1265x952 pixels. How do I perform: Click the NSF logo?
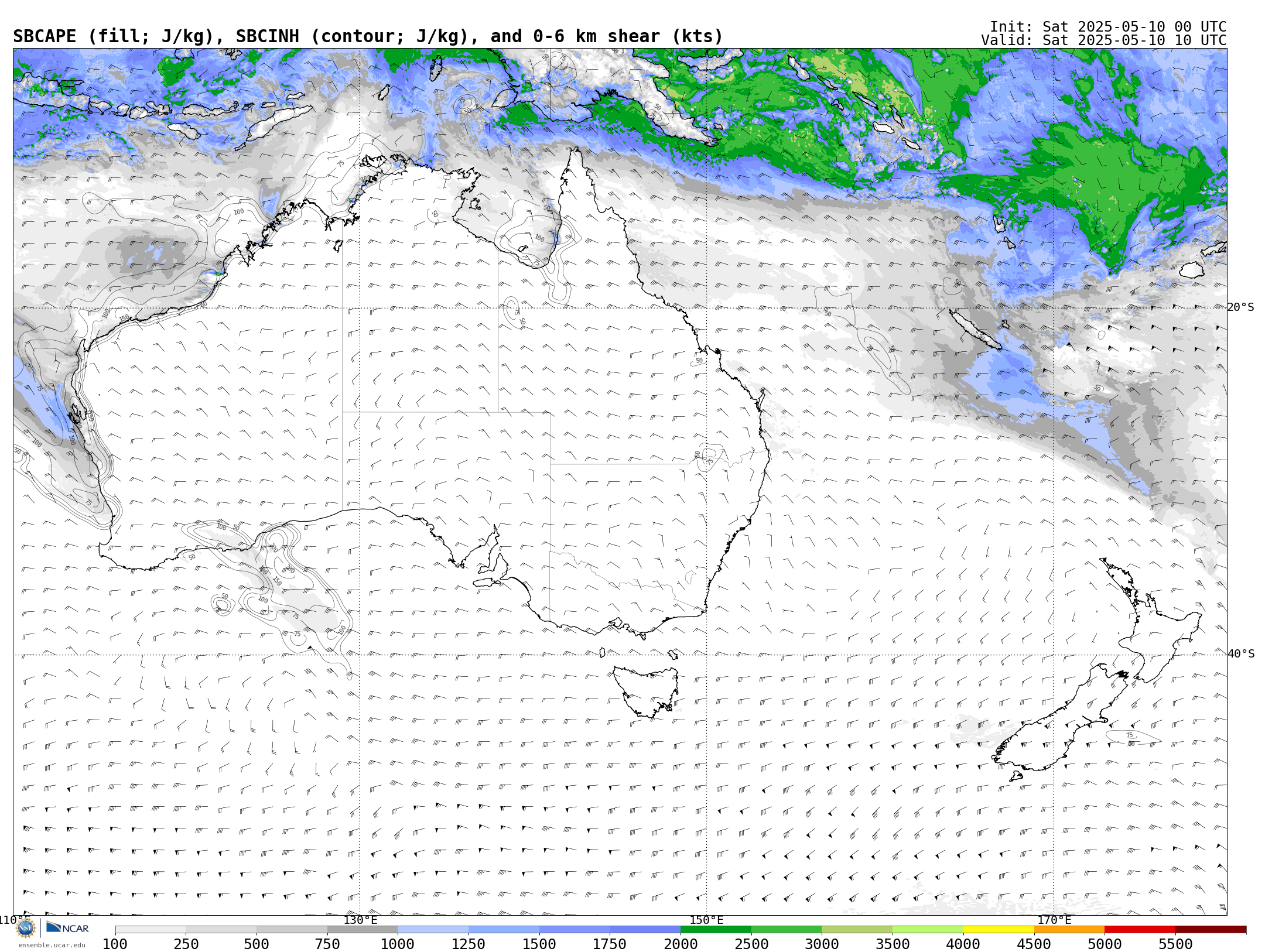[26, 928]
